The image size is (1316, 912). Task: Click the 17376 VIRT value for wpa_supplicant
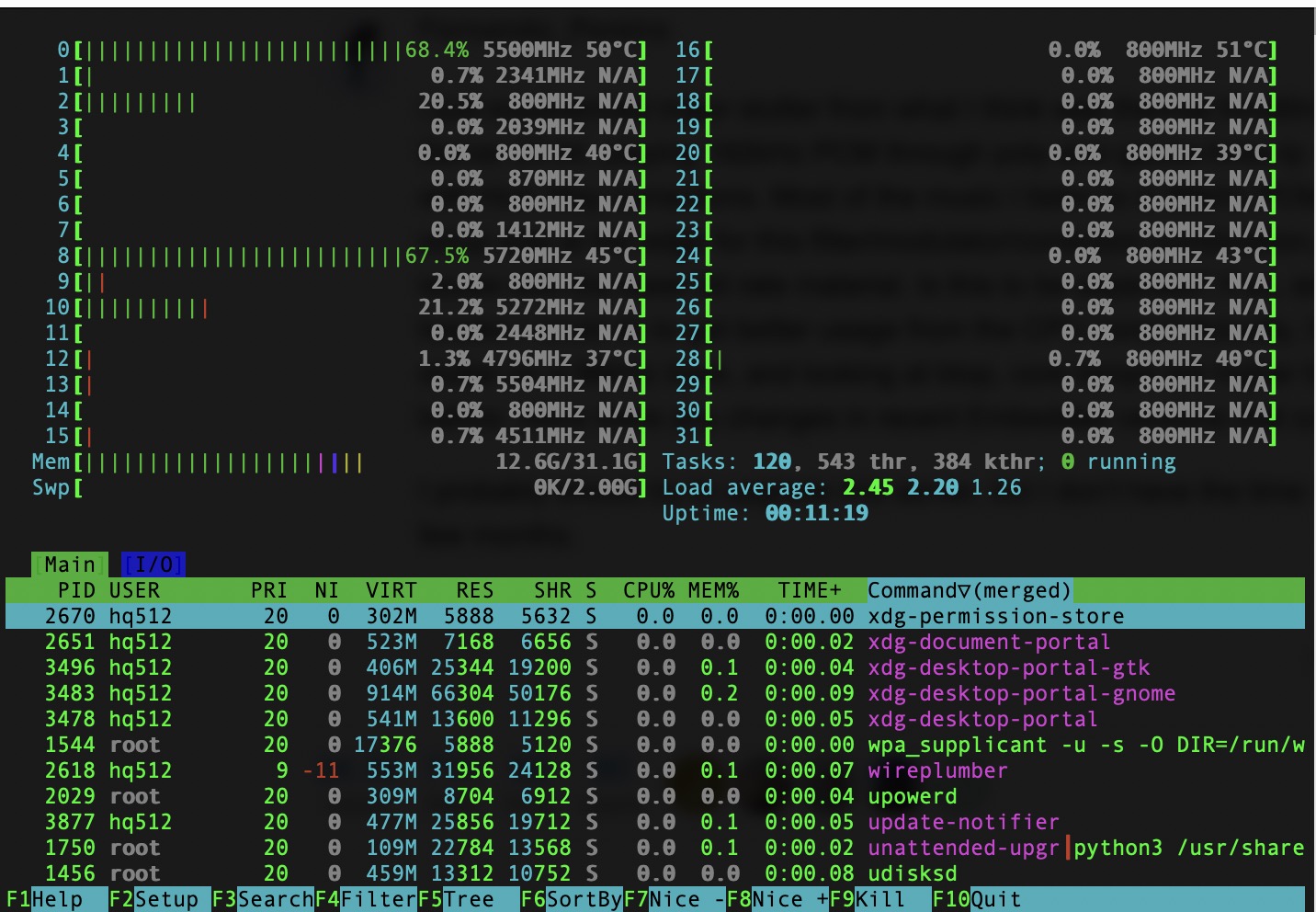coord(385,745)
